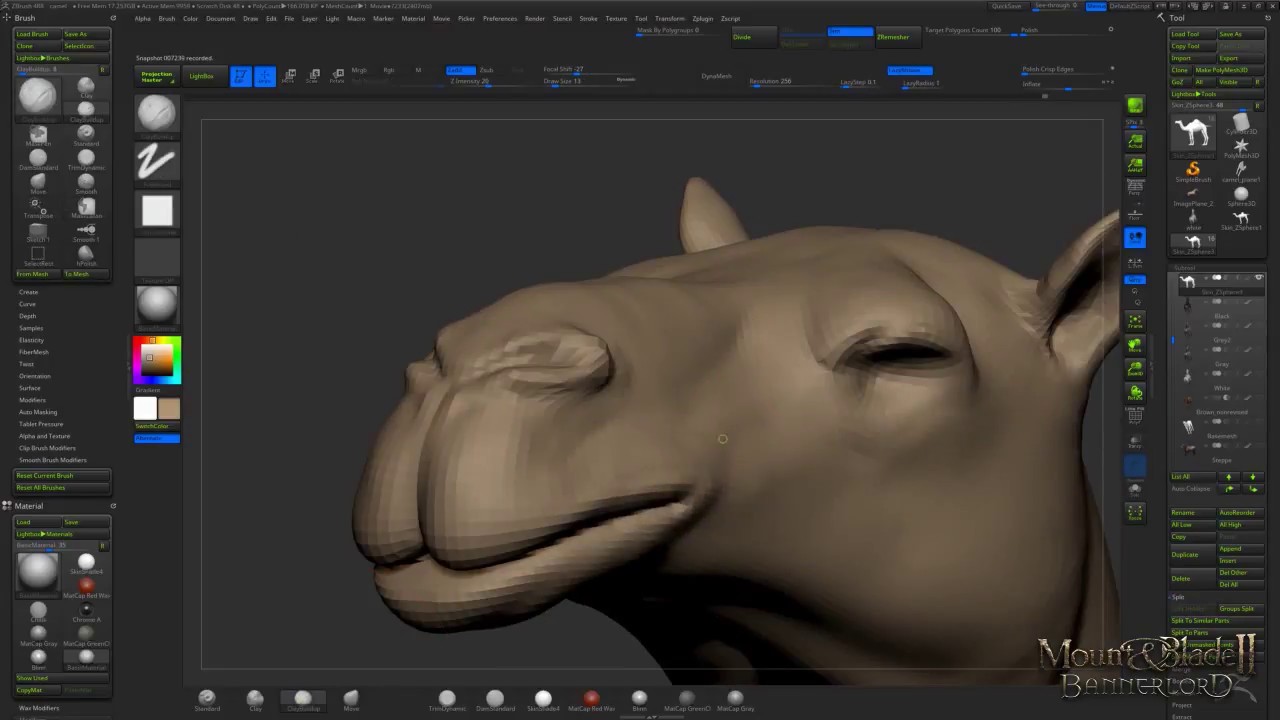Choose the Transpose brush
This screenshot has width=1280, height=720.
point(38,207)
